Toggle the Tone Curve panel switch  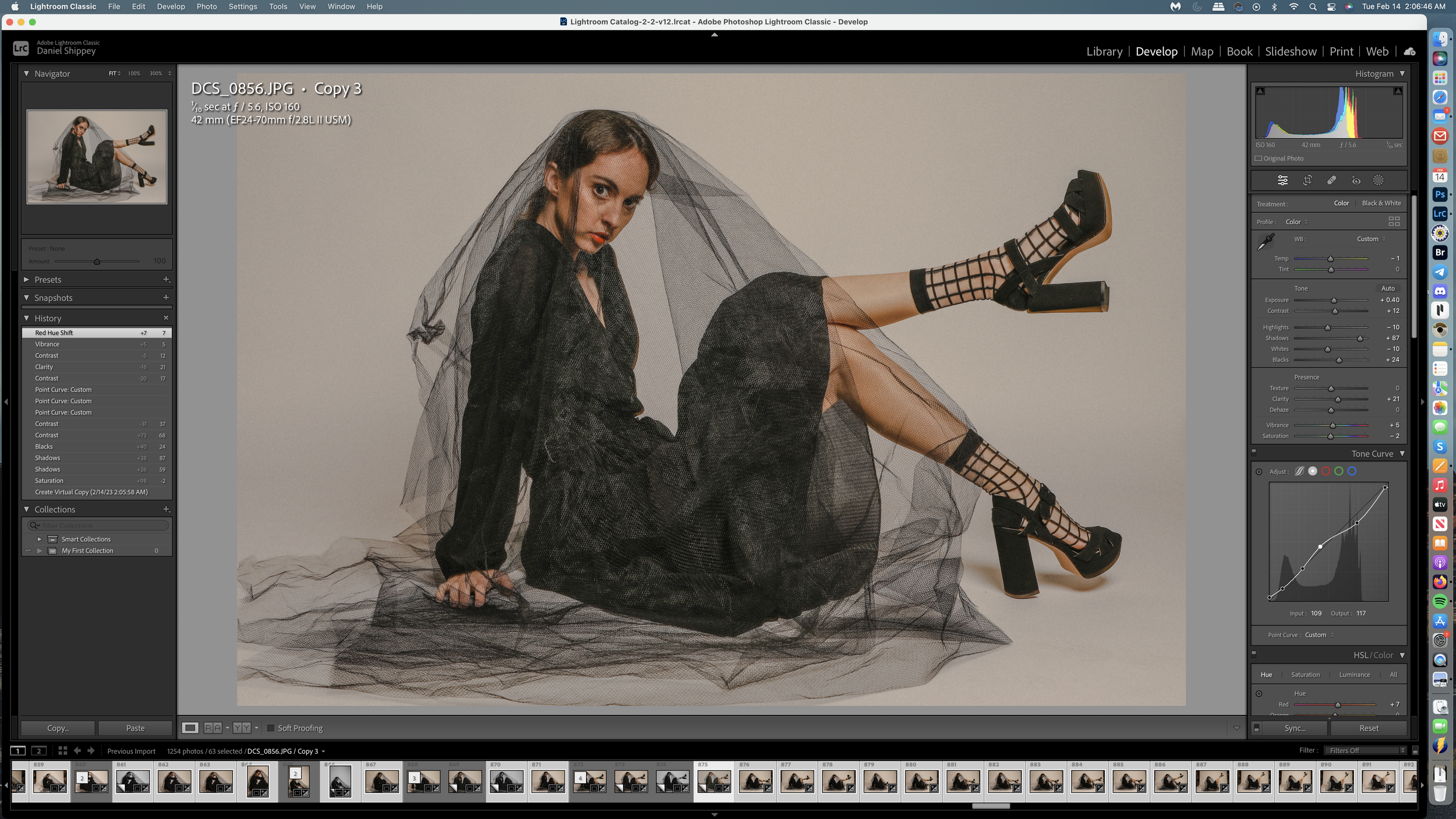click(1254, 451)
